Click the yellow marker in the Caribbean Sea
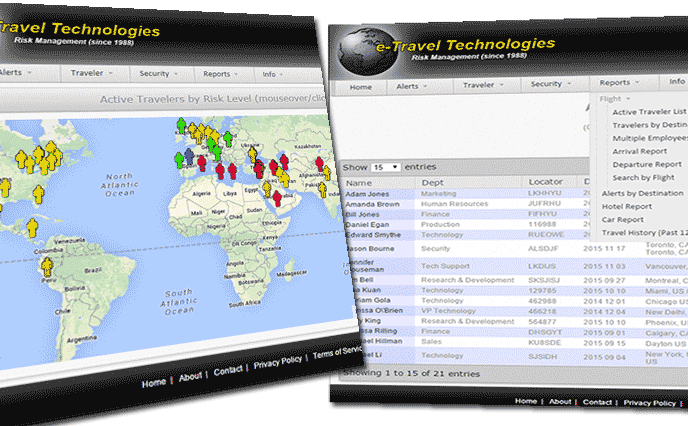Viewport: 688px width, 426px height. pyautogui.click(x=32, y=228)
